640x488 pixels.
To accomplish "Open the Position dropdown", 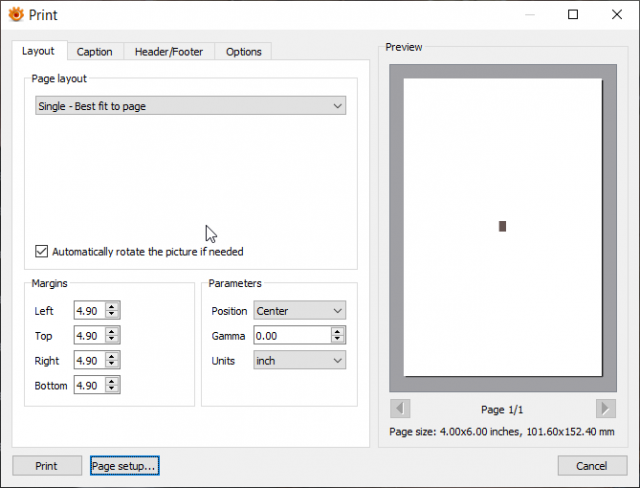I will tap(300, 311).
